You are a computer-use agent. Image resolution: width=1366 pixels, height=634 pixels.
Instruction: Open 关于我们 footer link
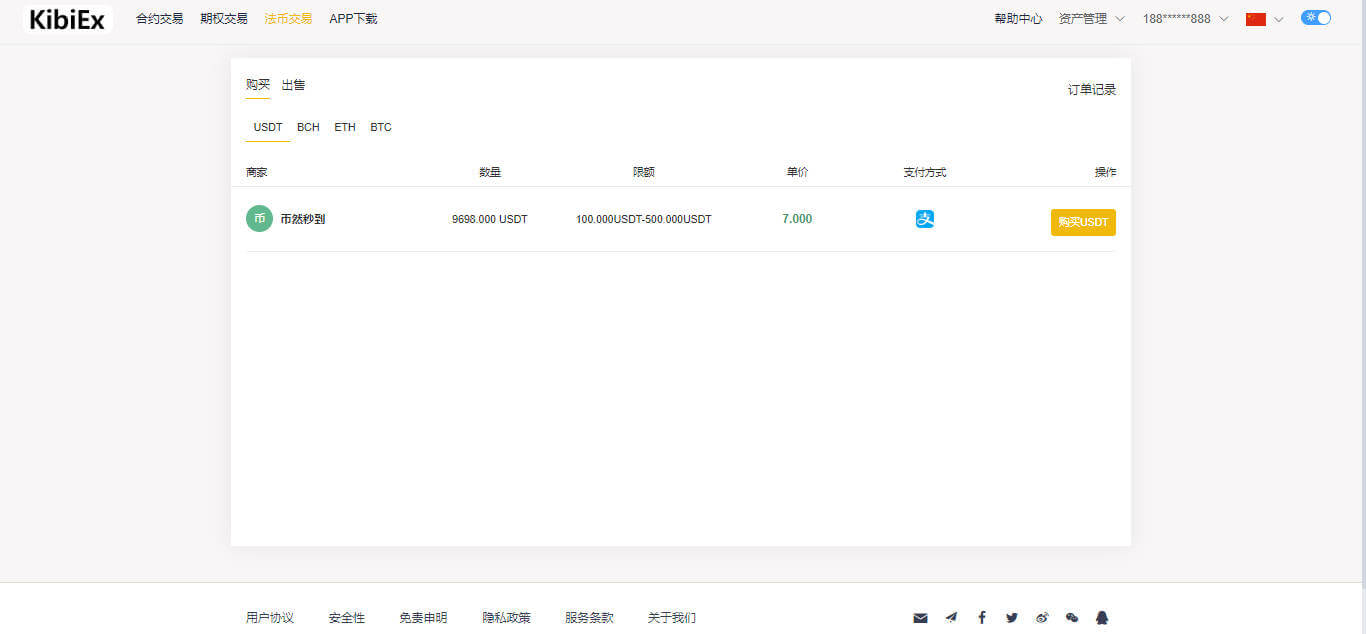click(672, 618)
